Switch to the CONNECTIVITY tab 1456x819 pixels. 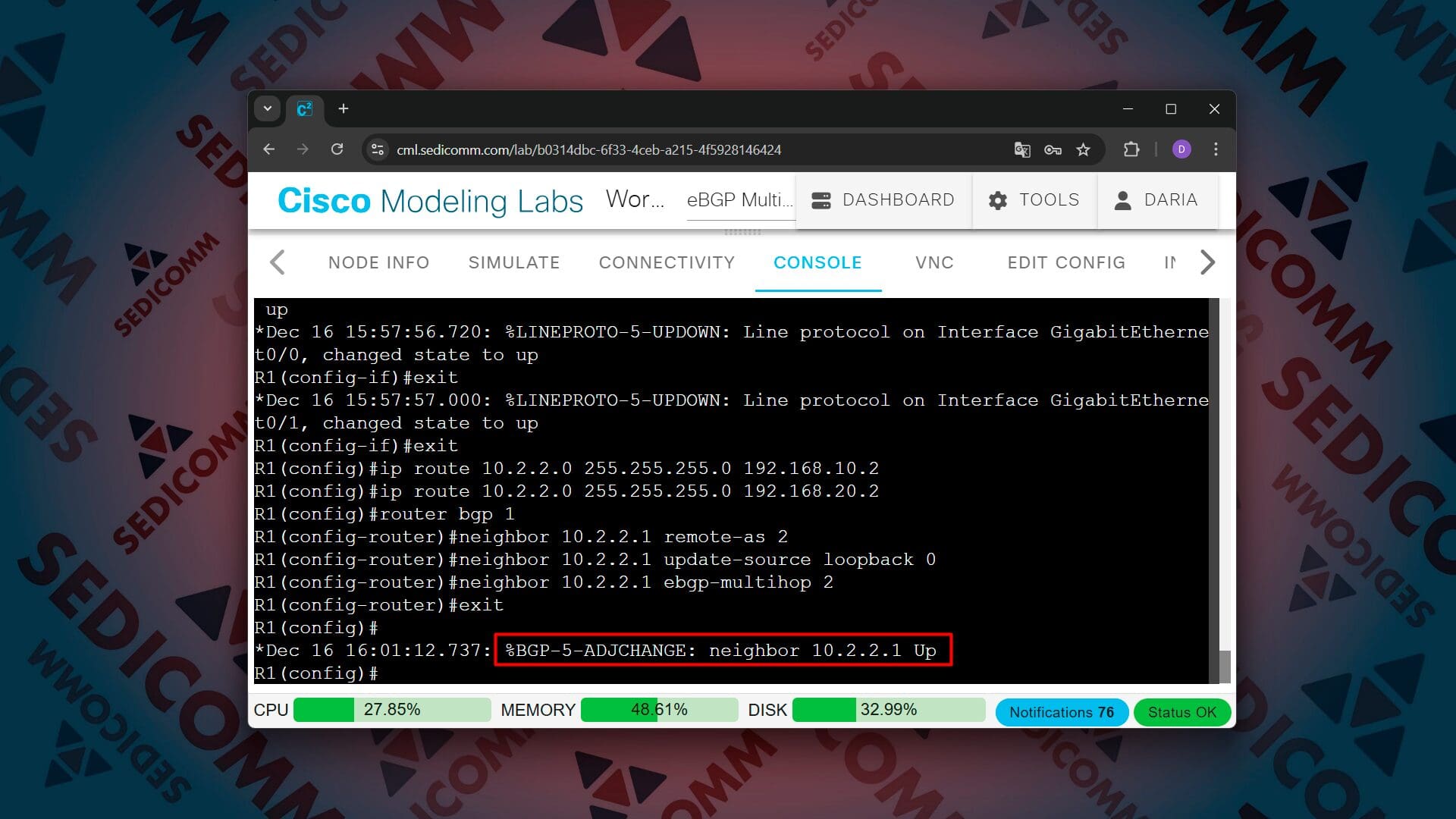pyautogui.click(x=667, y=262)
